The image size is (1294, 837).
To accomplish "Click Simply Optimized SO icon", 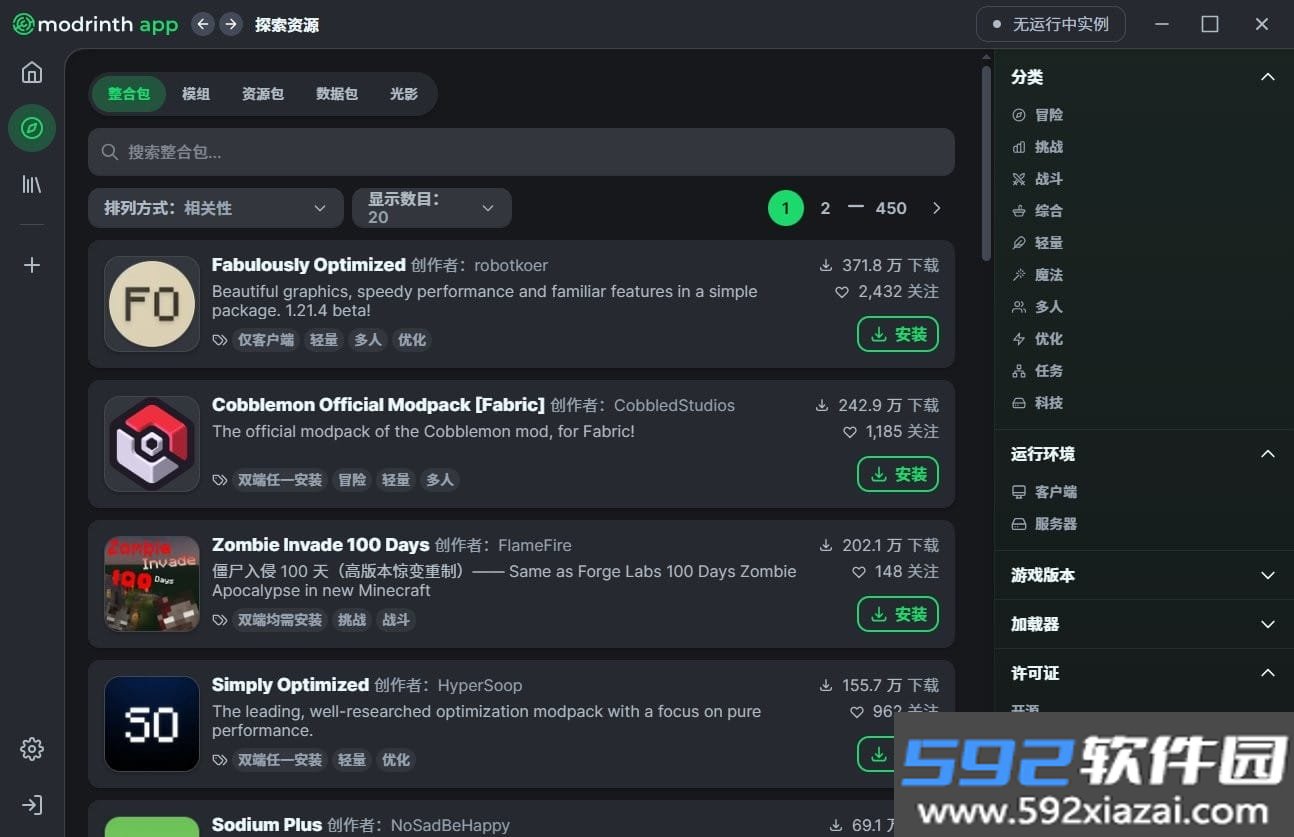I will click(x=152, y=724).
